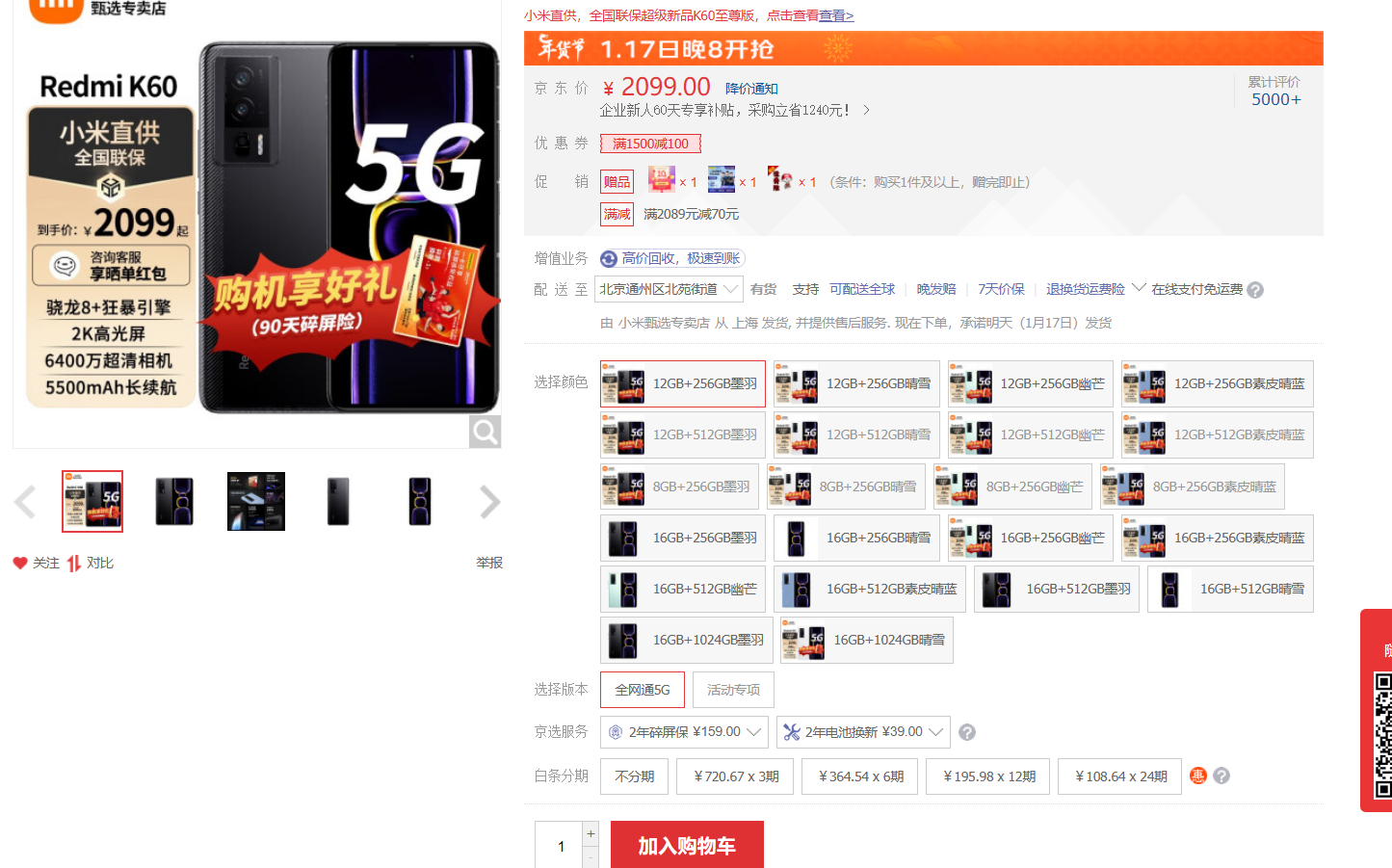Increase quantity with plus stepper

tap(591, 833)
